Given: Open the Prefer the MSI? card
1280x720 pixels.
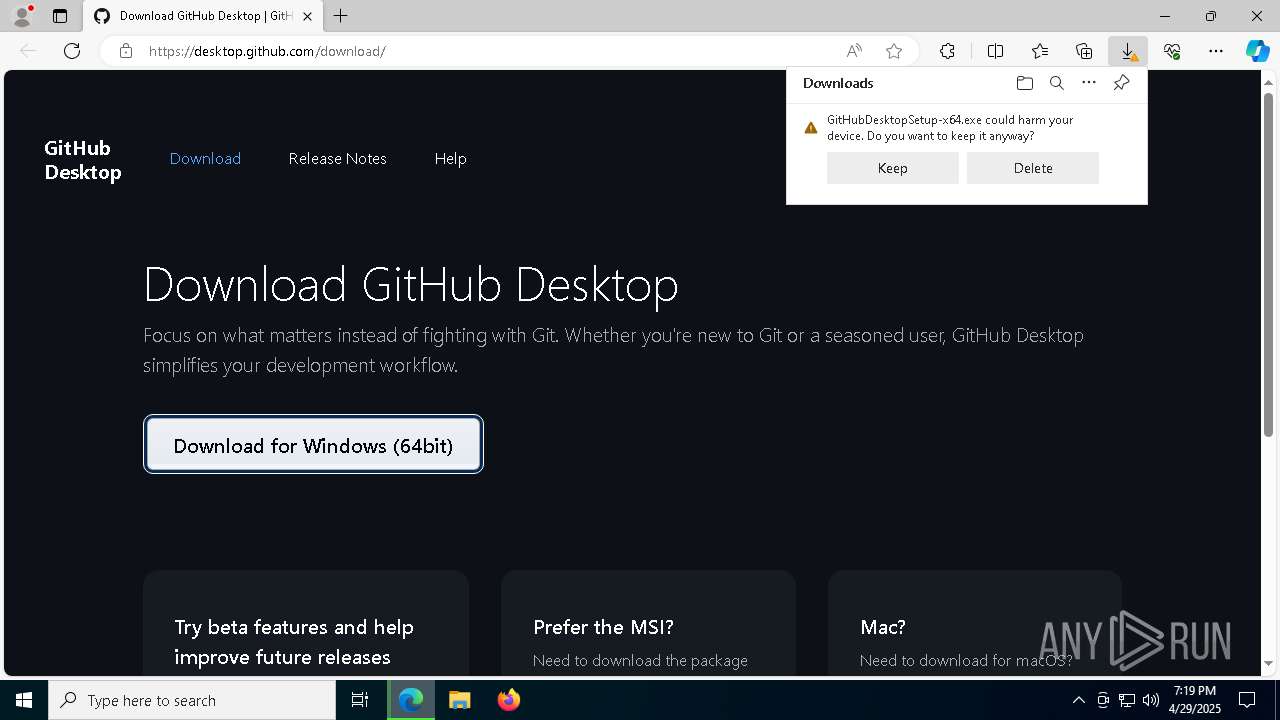Looking at the screenshot, I should [648, 623].
